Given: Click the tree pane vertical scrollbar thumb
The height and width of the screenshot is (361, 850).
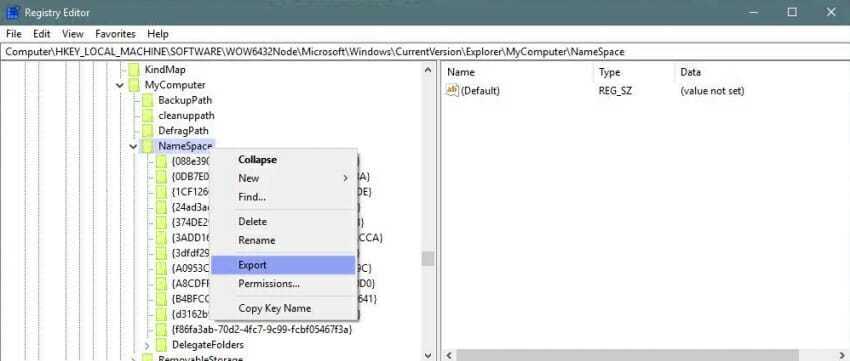Looking at the screenshot, I should point(428,259).
